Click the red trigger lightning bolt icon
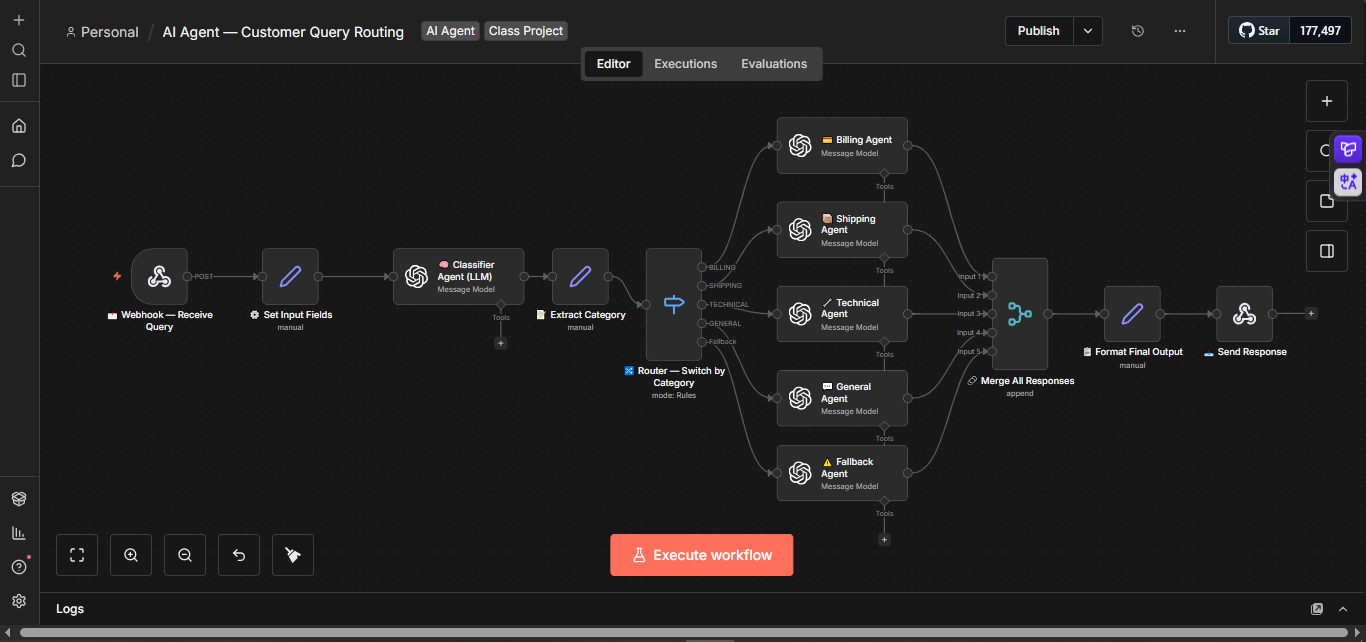 117,276
